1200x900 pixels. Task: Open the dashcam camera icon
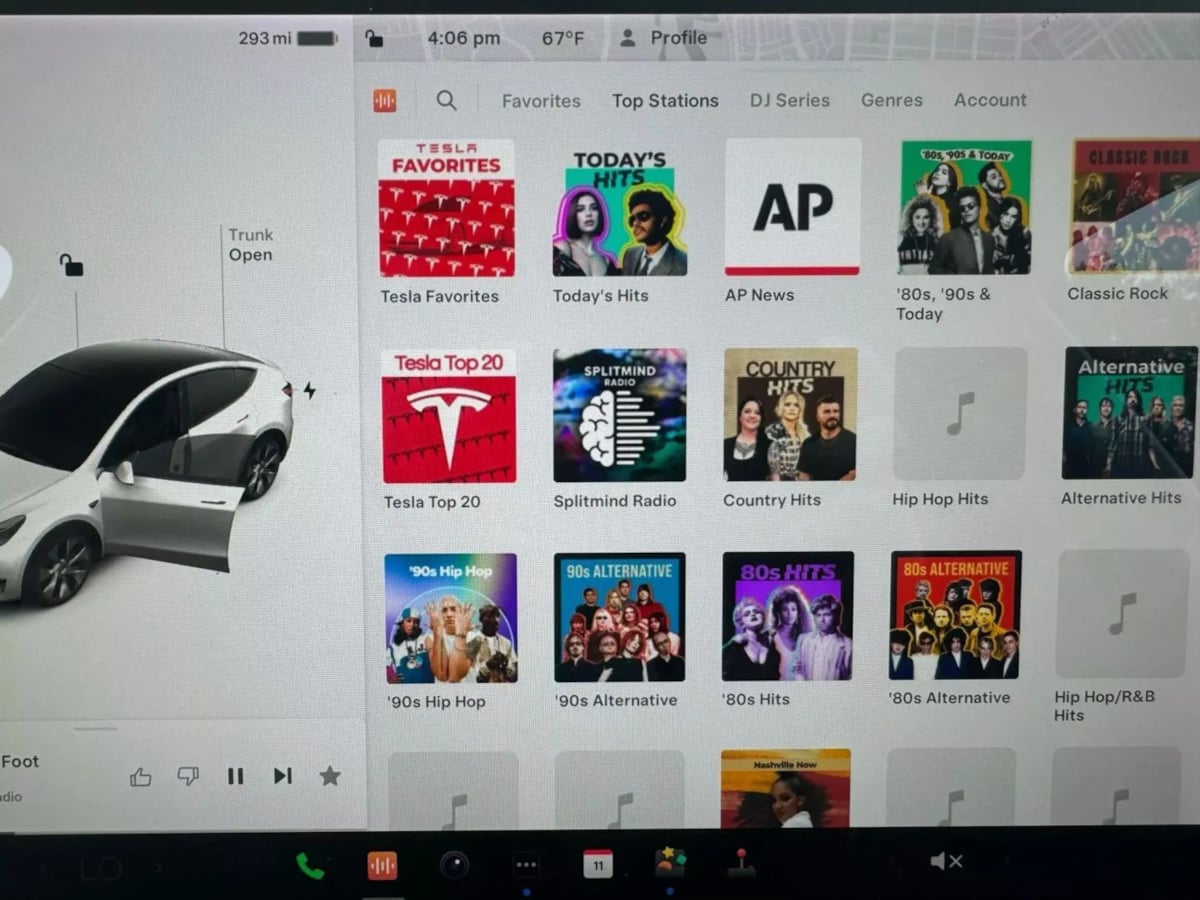[454, 864]
